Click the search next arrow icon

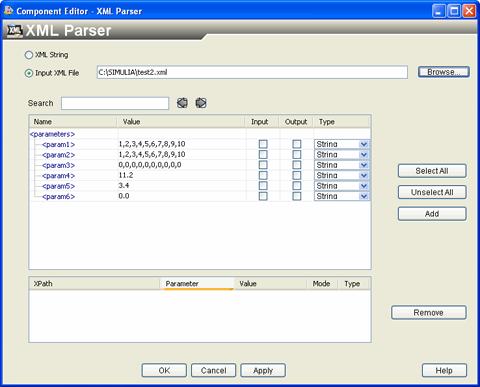pyautogui.click(x=201, y=103)
